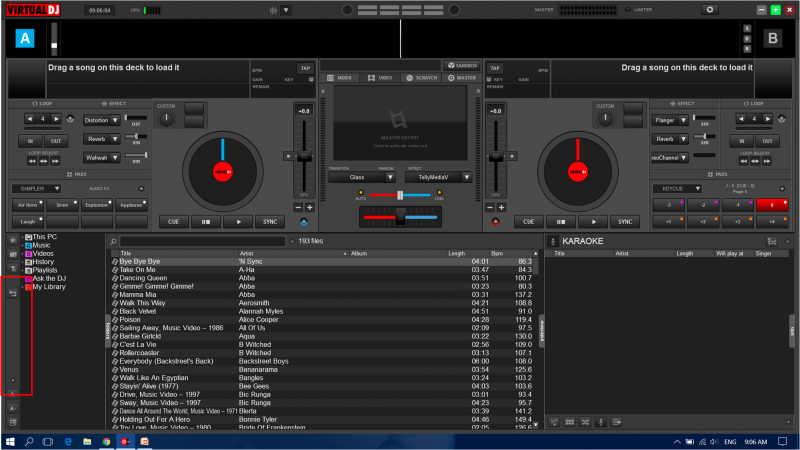The width and height of the screenshot is (800, 450).
Task: Click left deck TAP button
Action: click(x=305, y=68)
